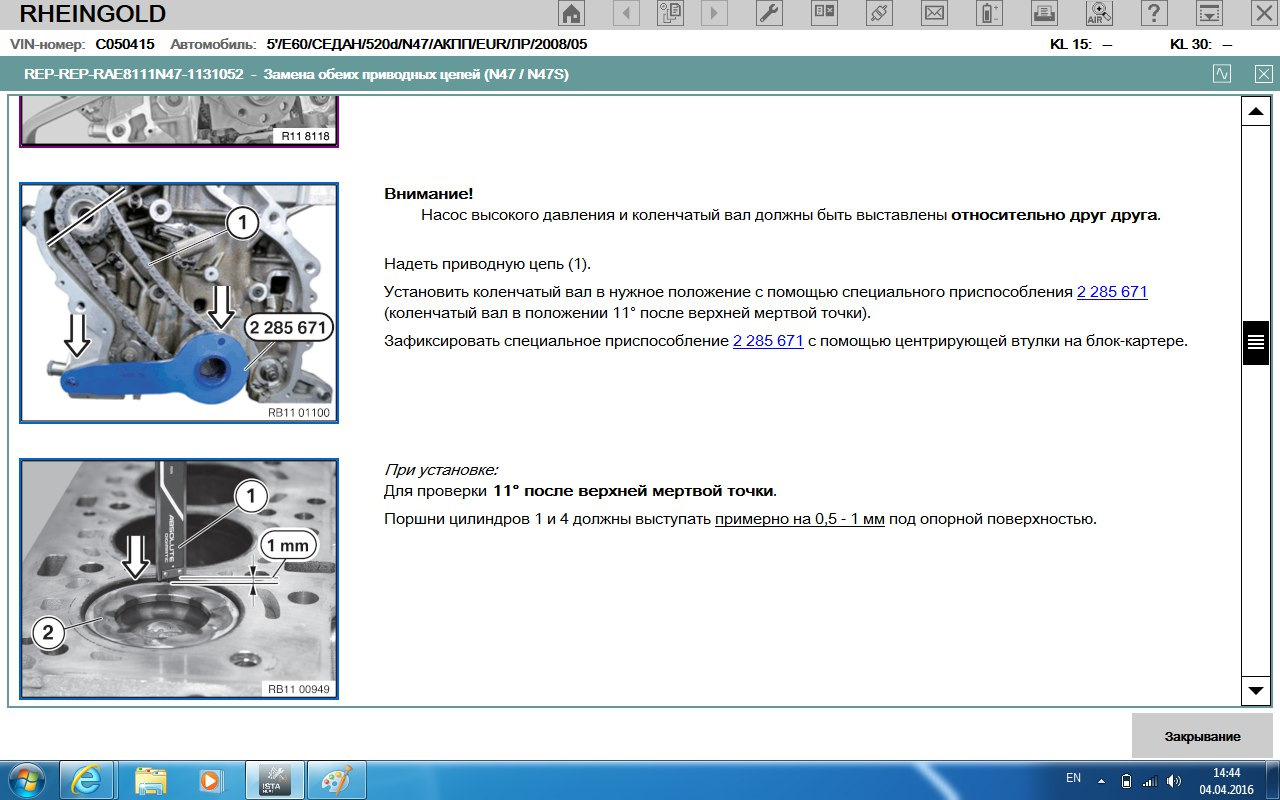Open the envelope feedback icon
1280x800 pixels.
pyautogui.click(x=934, y=13)
